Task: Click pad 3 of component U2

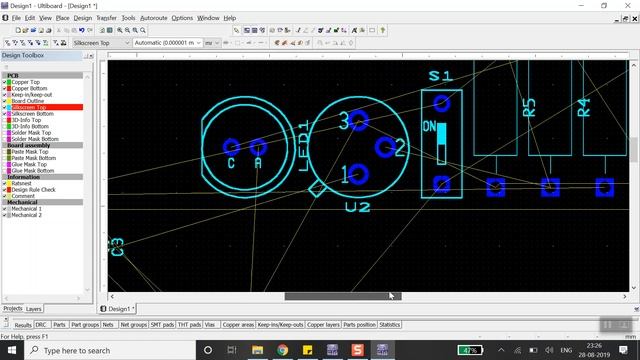Action: pyautogui.click(x=359, y=120)
